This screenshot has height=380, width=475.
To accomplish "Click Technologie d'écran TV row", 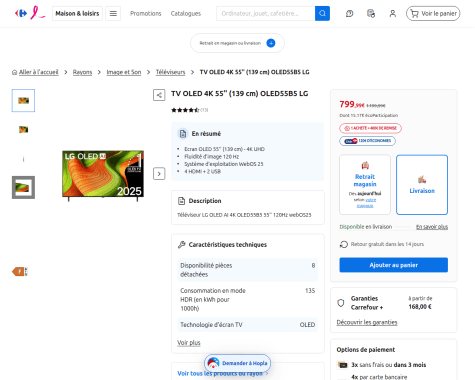I will click(x=248, y=325).
